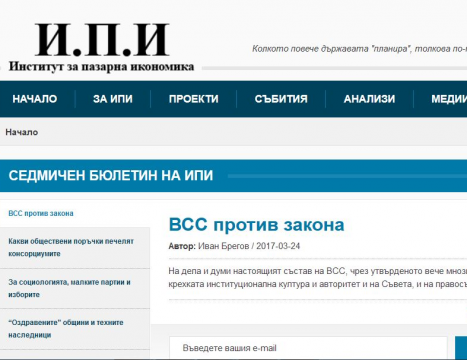Click the И.П.И logo at top
Screen dimensions: 467x360
(102, 40)
